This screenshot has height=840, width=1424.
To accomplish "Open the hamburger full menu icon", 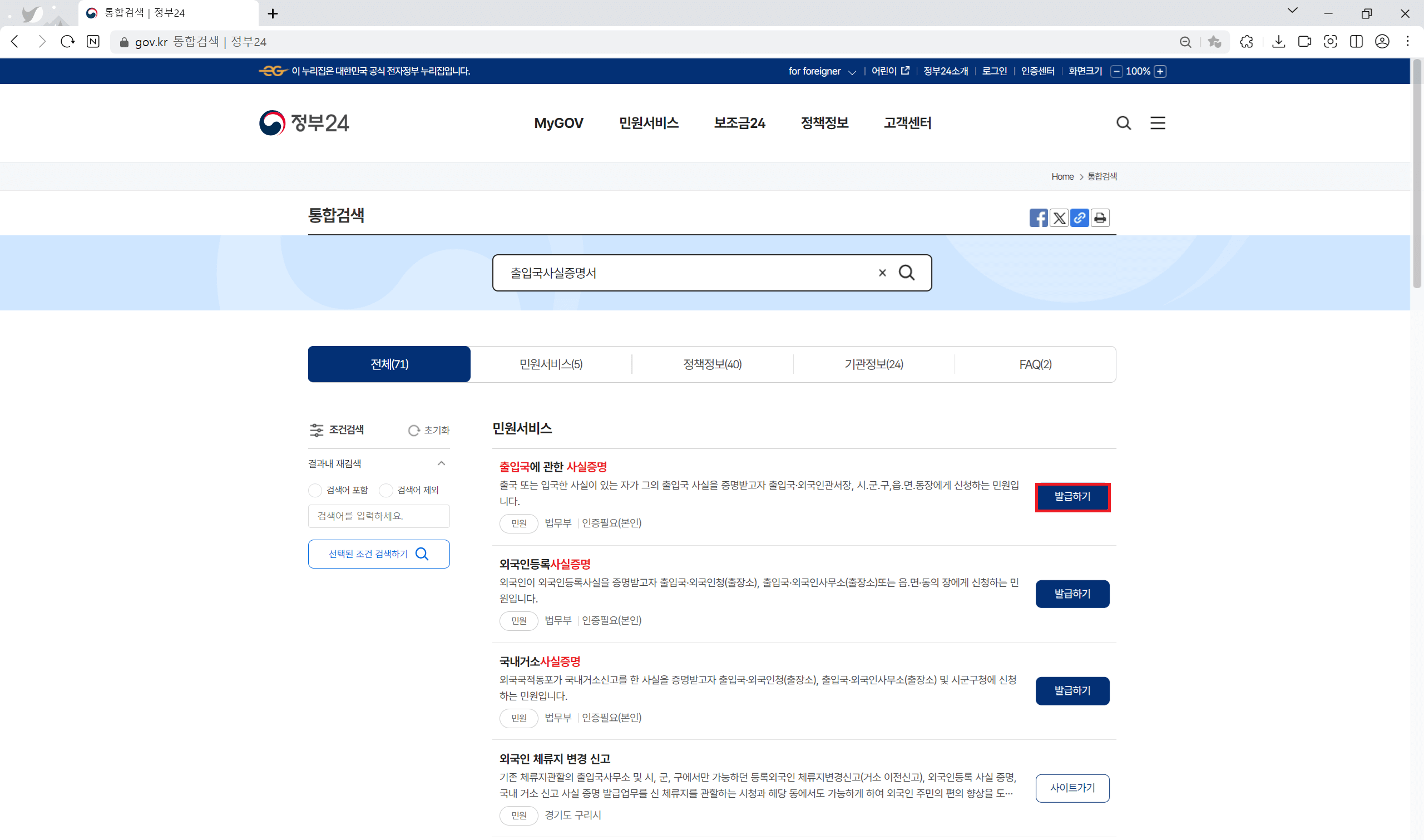I will pyautogui.click(x=1158, y=123).
